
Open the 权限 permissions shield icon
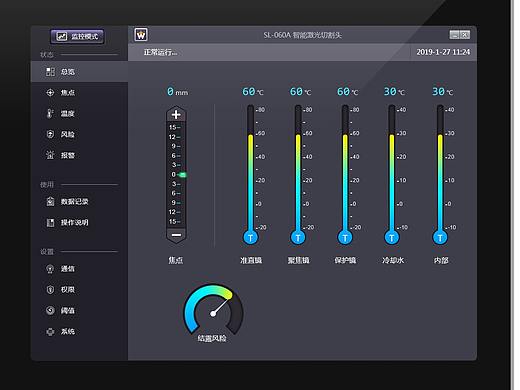50,290
